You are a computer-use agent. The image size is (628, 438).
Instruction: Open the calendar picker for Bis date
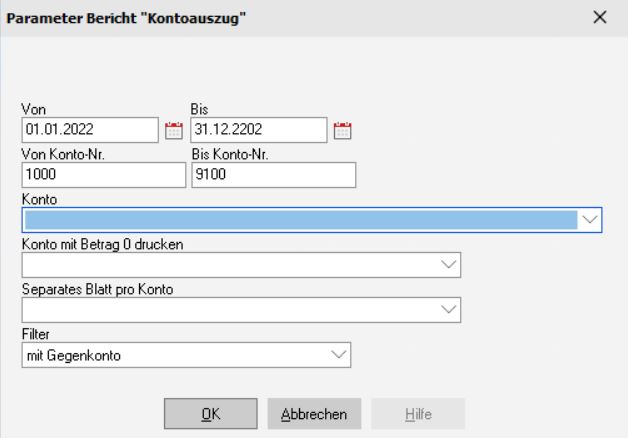click(x=343, y=130)
